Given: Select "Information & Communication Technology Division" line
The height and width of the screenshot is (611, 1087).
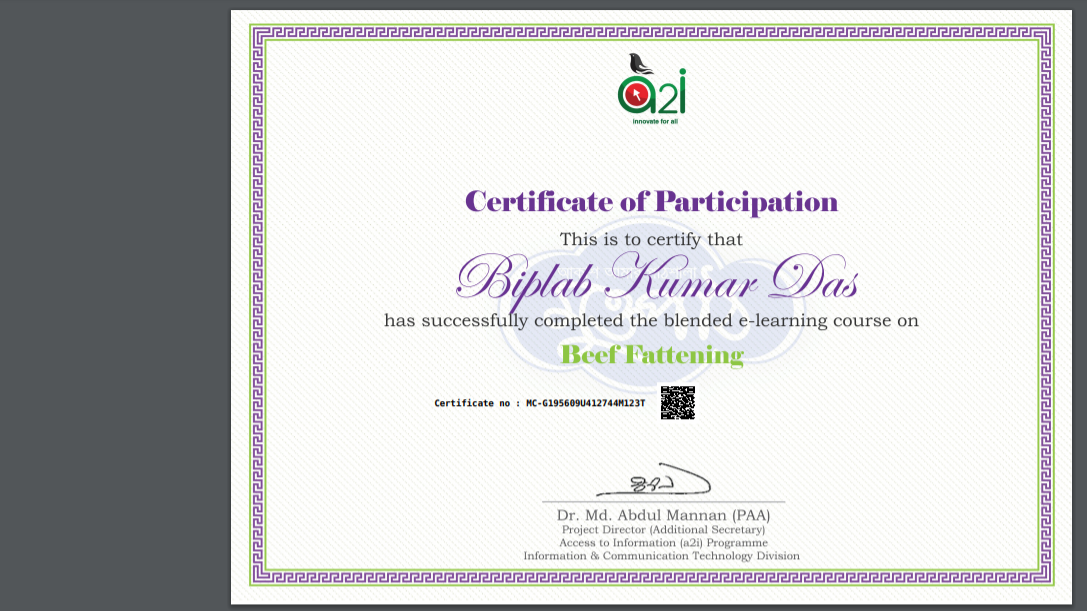Looking at the screenshot, I should click(x=661, y=556).
